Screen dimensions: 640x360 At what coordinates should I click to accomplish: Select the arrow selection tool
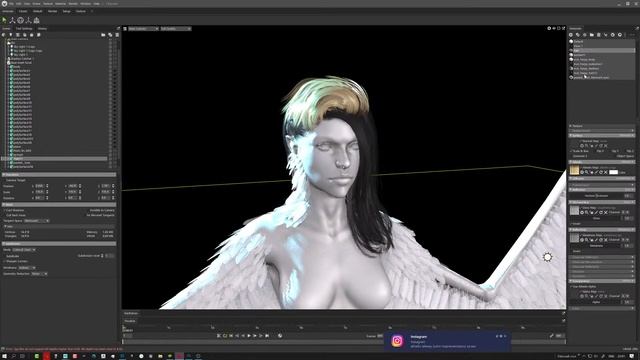click(x=4, y=20)
